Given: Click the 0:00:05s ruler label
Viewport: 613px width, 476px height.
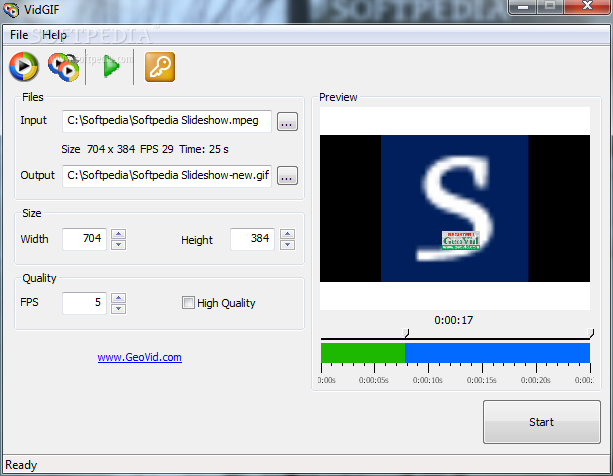Looking at the screenshot, I should click(373, 380).
